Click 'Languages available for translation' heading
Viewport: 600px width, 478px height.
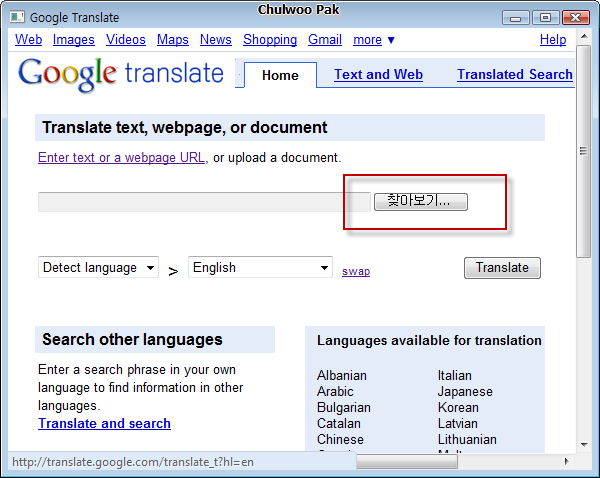429,340
